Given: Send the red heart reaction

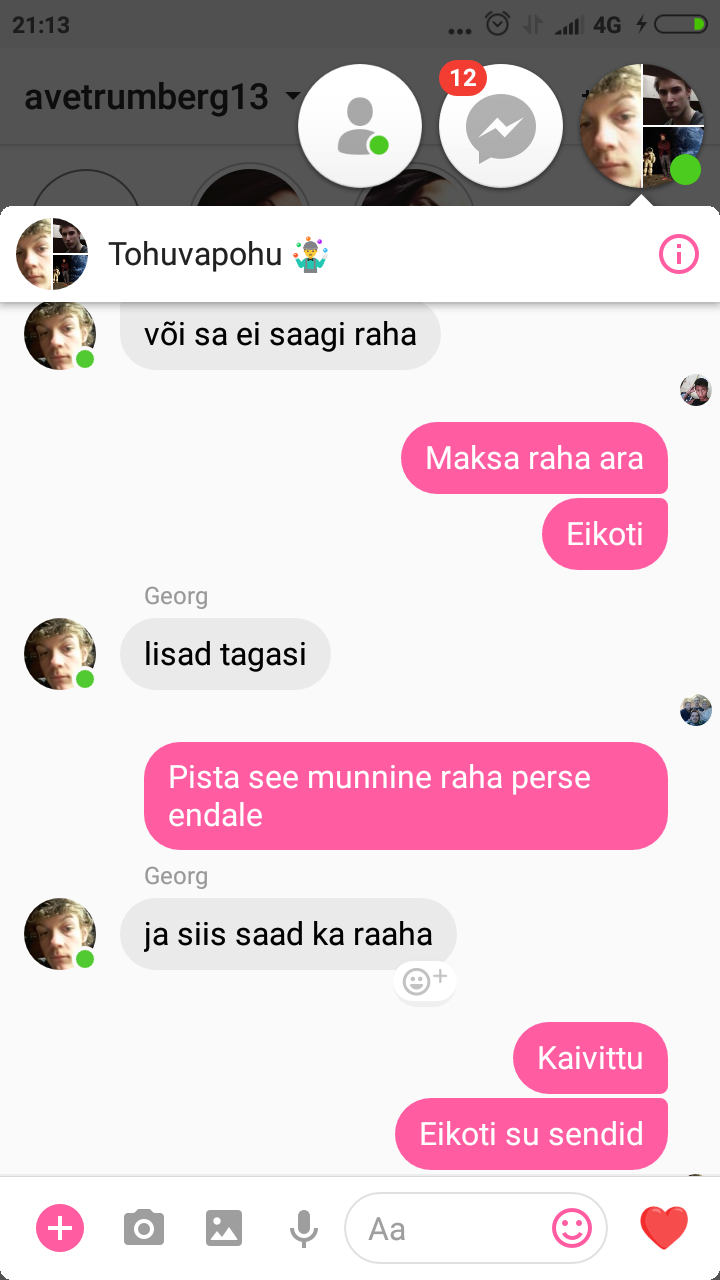Looking at the screenshot, I should click(x=664, y=1228).
